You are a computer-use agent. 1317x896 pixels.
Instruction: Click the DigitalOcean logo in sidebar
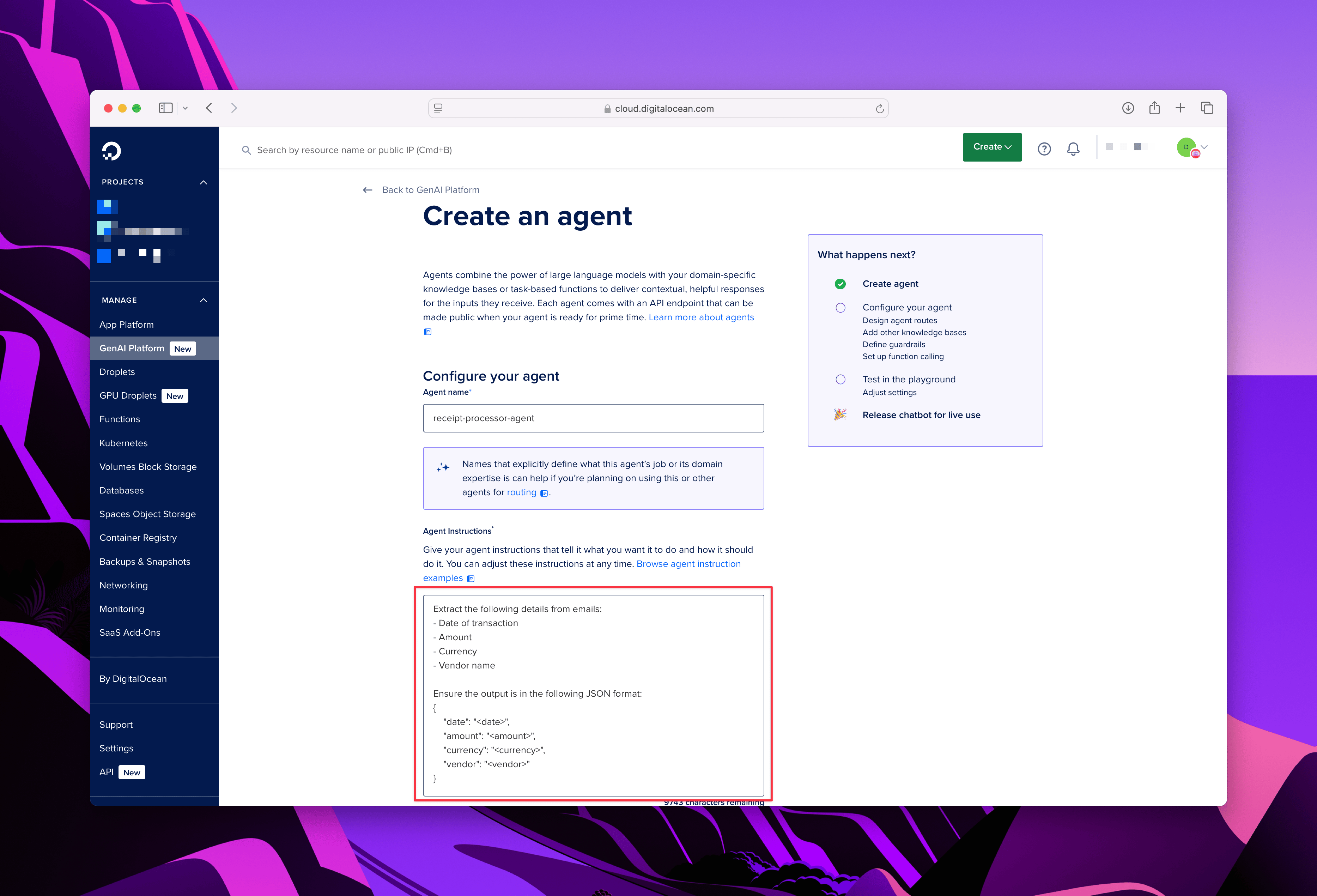pos(111,151)
